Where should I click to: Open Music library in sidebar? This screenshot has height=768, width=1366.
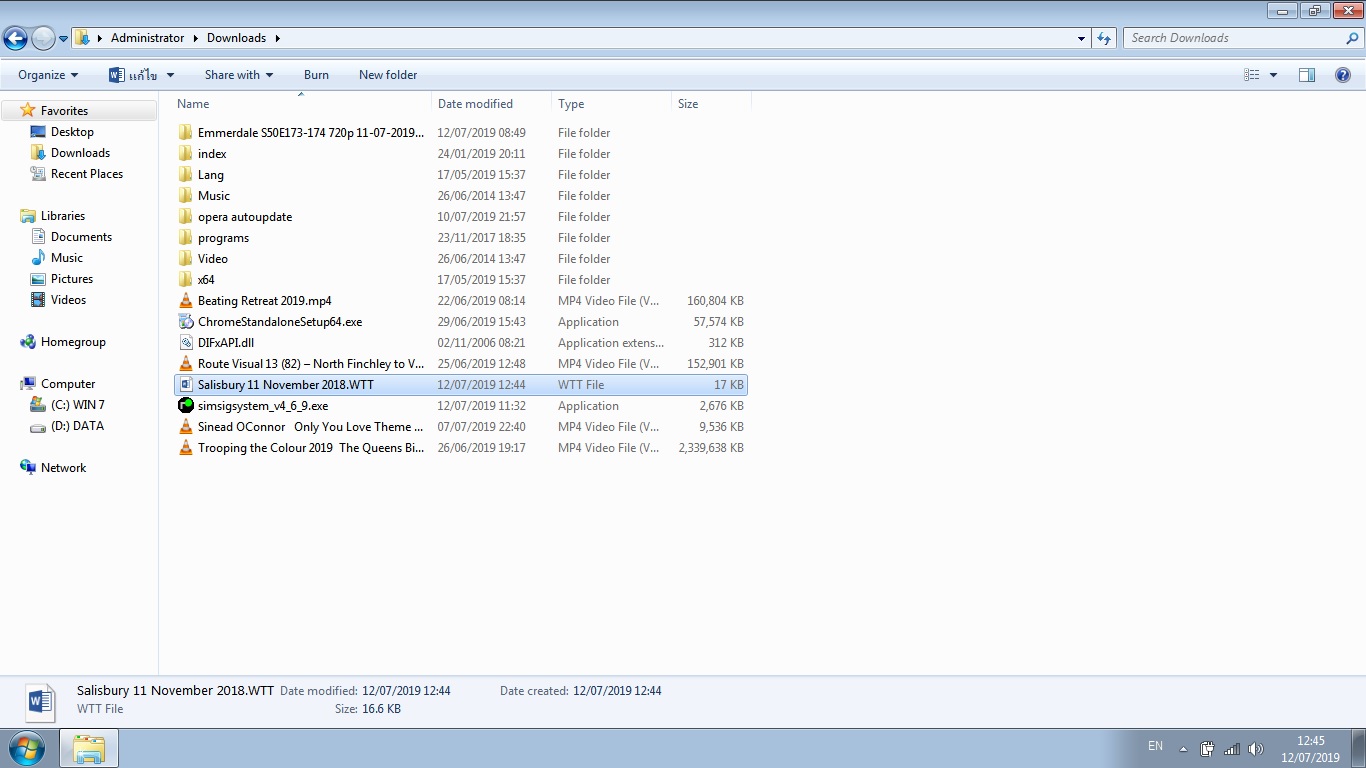tap(67, 258)
